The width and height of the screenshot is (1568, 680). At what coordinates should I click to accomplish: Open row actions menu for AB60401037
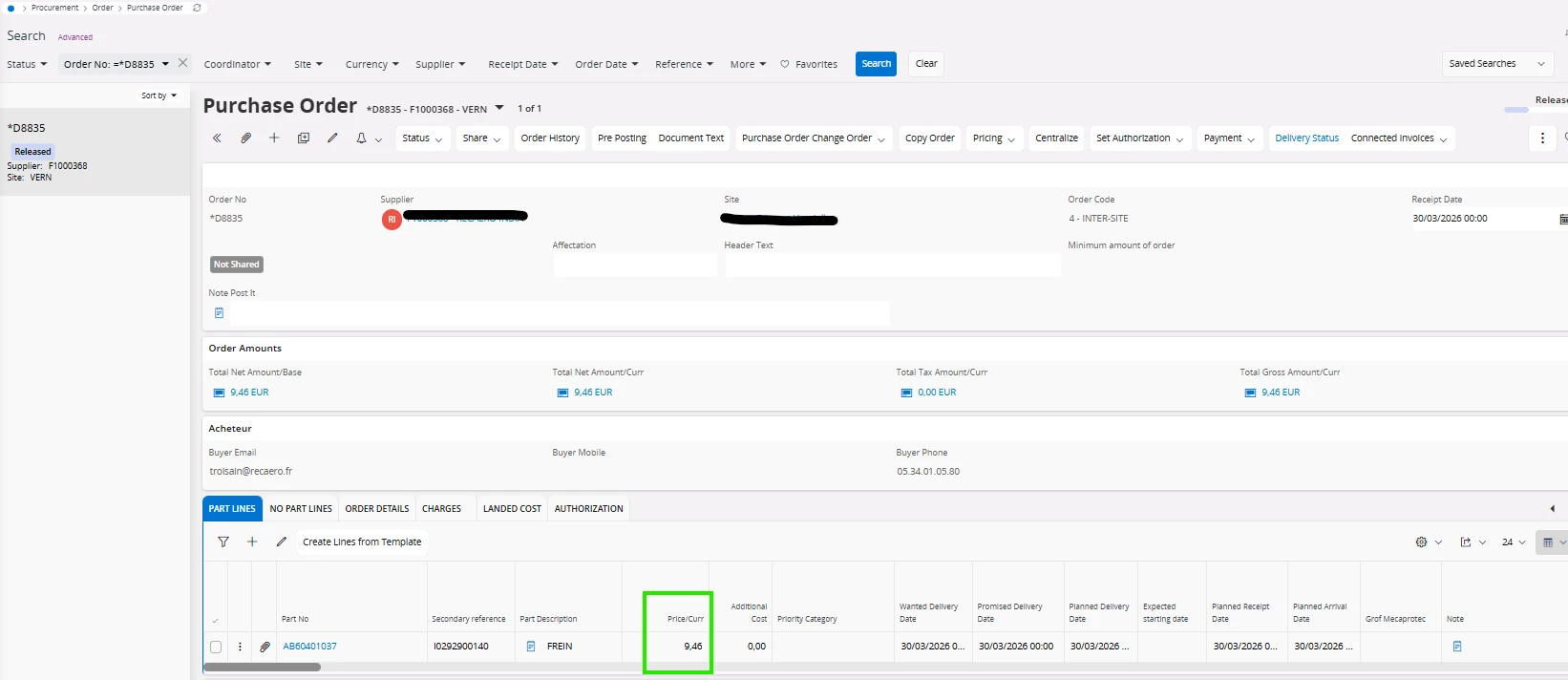tap(240, 647)
